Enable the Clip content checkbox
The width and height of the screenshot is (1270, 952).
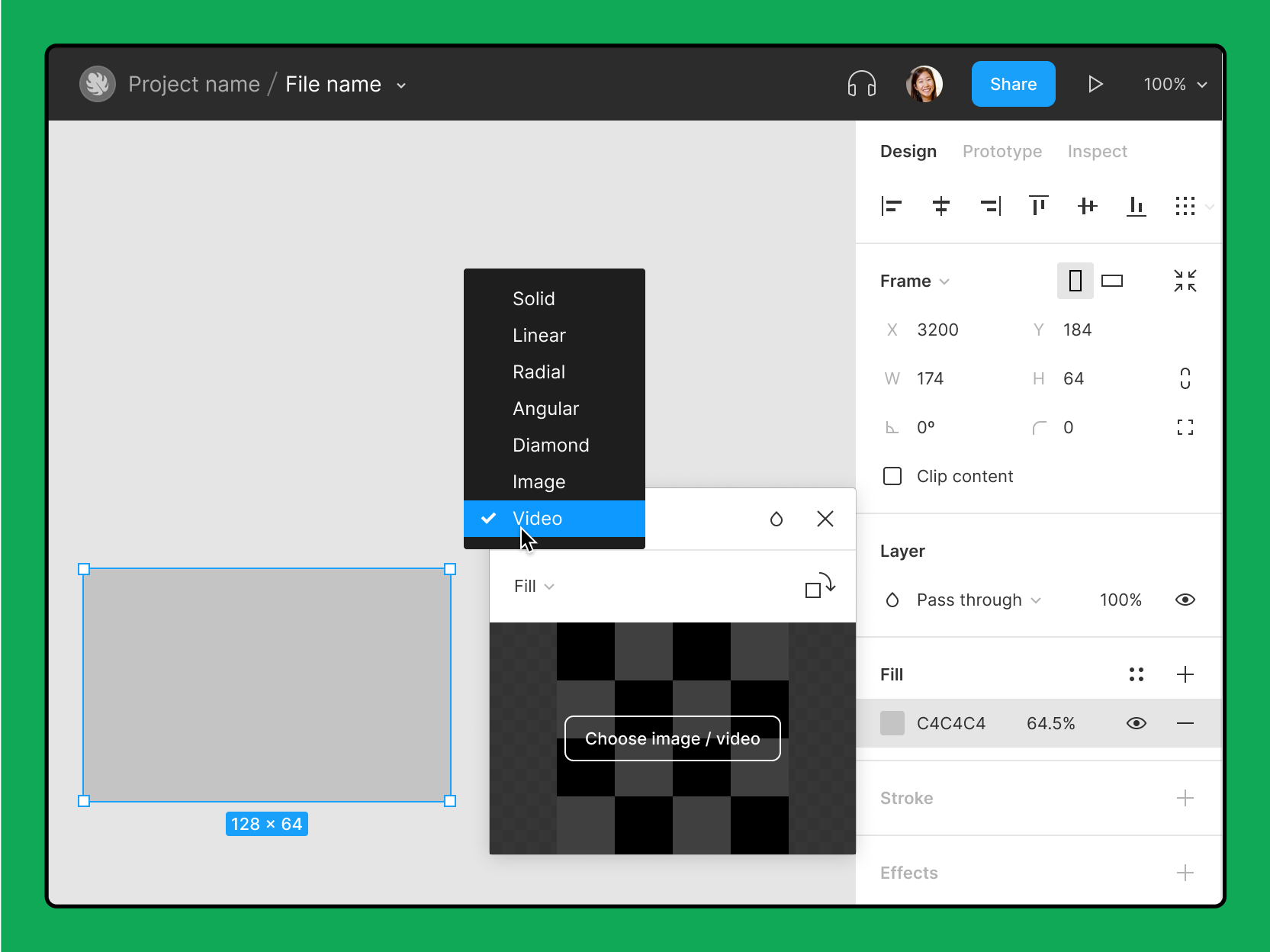point(892,476)
